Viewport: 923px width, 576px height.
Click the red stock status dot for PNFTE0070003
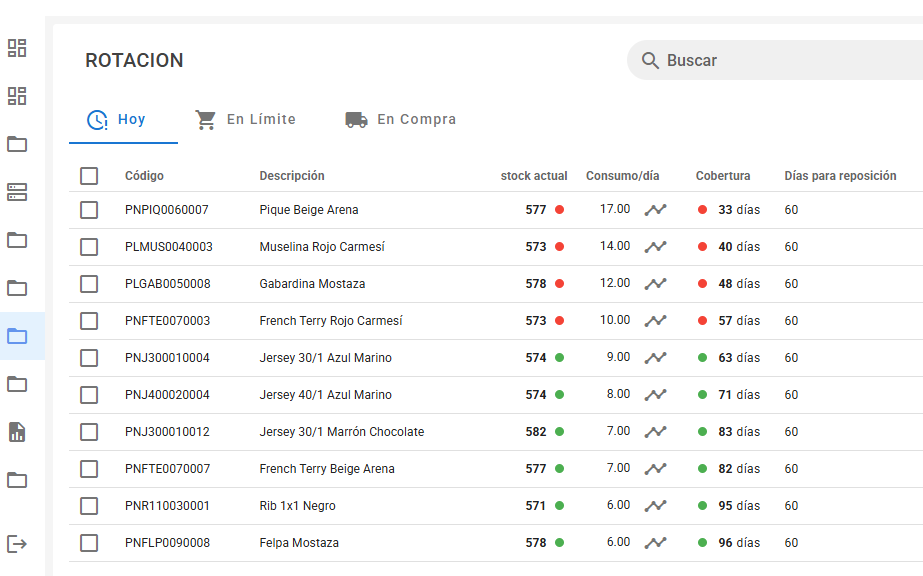(560, 321)
